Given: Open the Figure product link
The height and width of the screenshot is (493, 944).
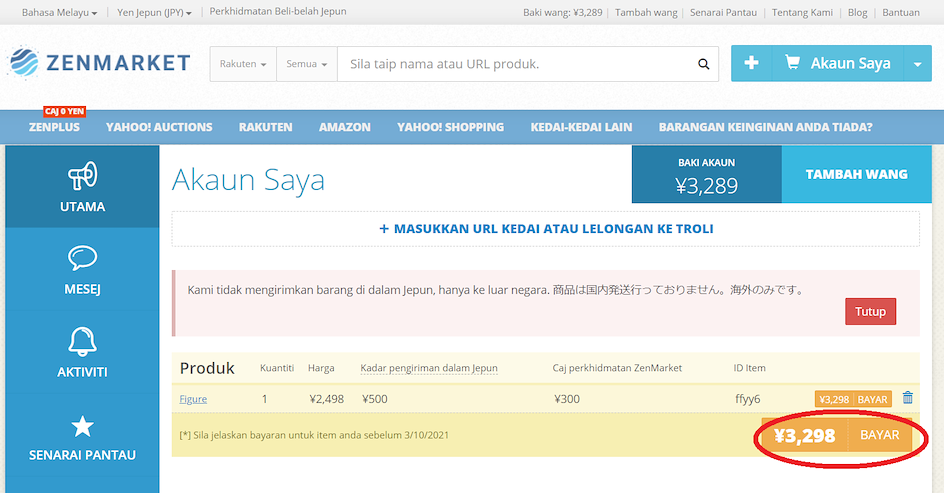Looking at the screenshot, I should 193,398.
